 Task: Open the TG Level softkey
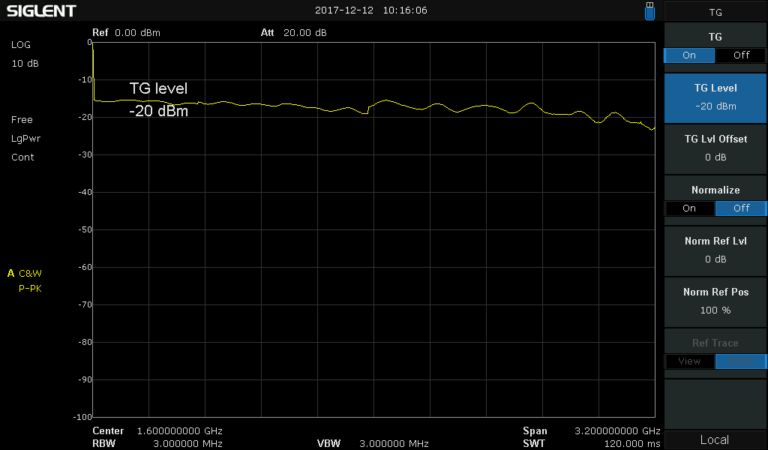tap(715, 96)
